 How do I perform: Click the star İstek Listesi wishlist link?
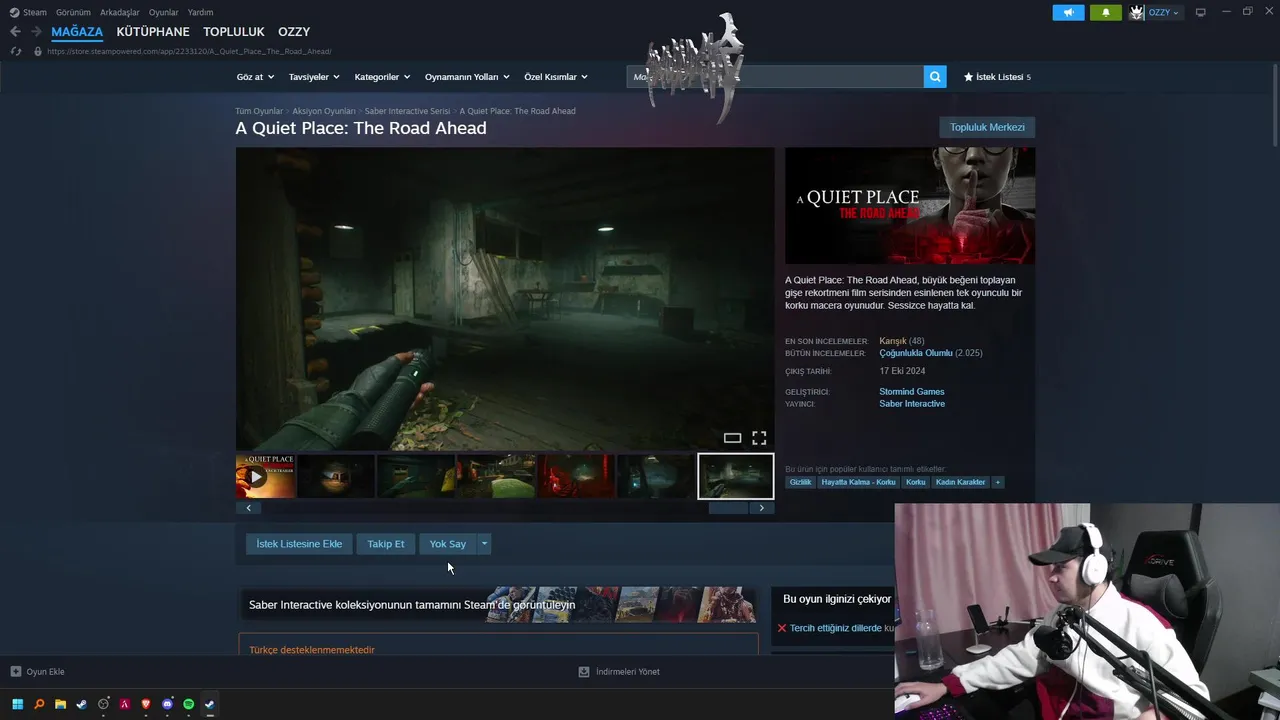[x=997, y=77]
